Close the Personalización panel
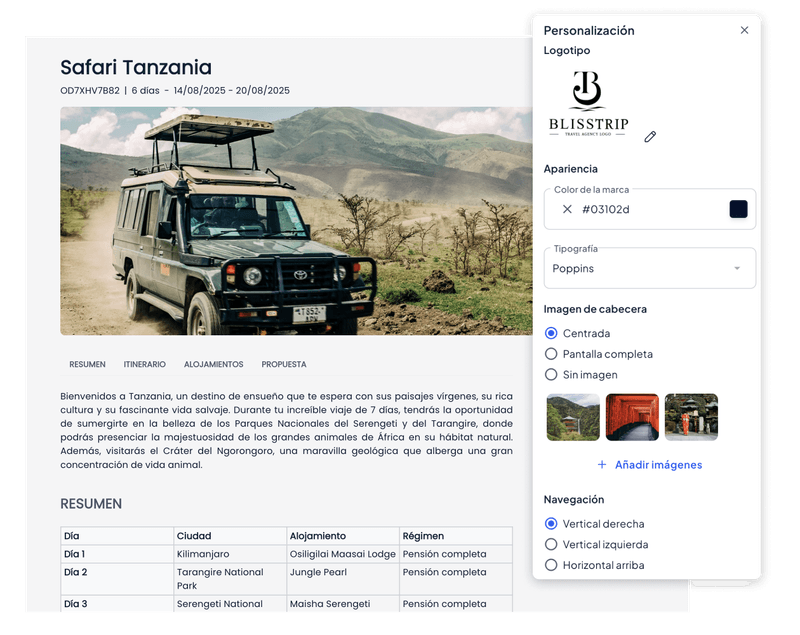 click(x=746, y=30)
